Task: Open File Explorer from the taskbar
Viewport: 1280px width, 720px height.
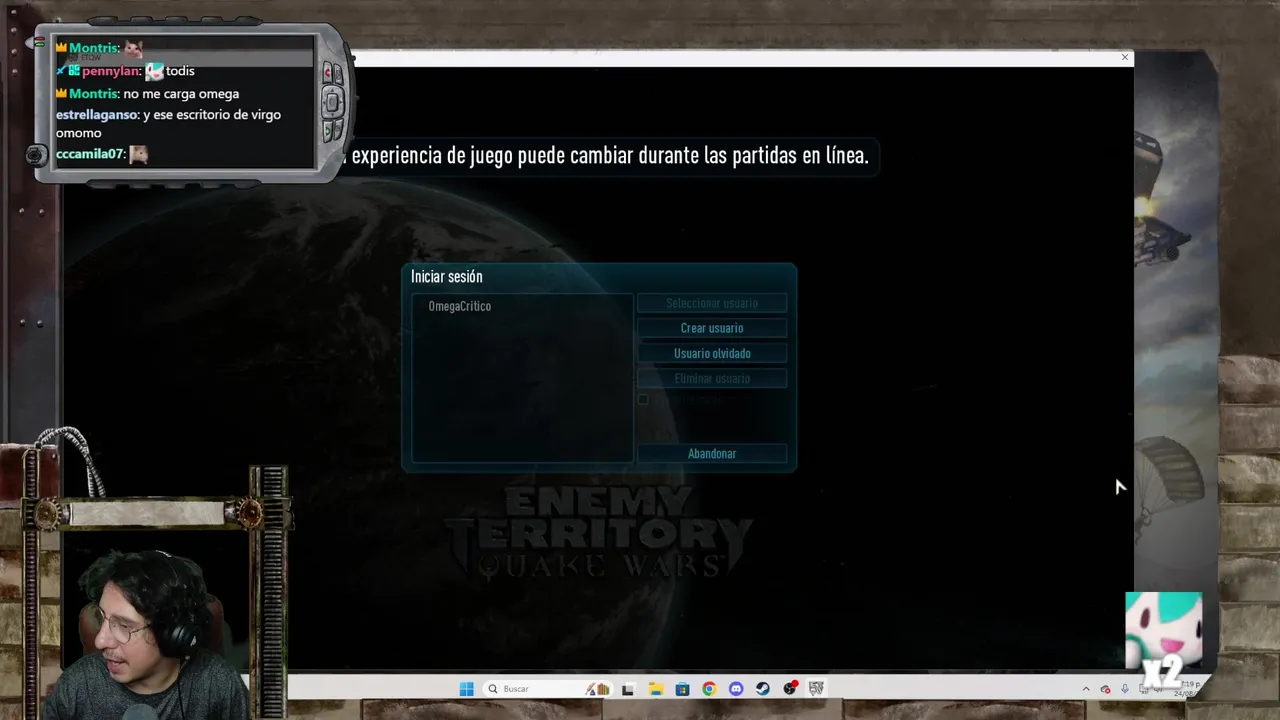Action: pos(655,689)
